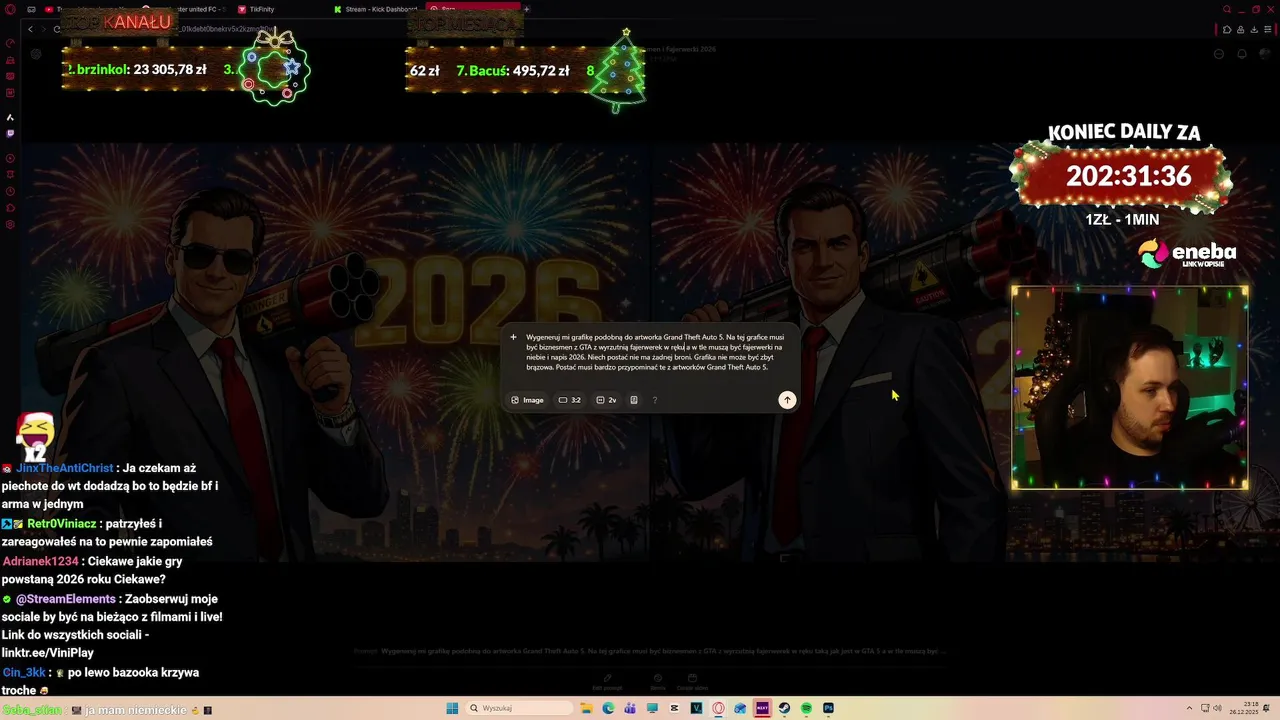This screenshot has width=1280, height=720.
Task: Open the 2v variations selector
Action: (x=606, y=400)
